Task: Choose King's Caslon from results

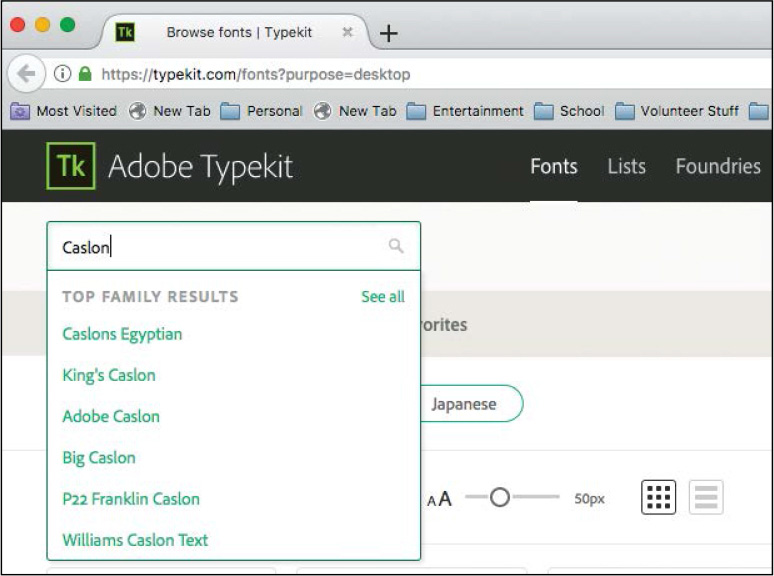Action: click(x=109, y=375)
